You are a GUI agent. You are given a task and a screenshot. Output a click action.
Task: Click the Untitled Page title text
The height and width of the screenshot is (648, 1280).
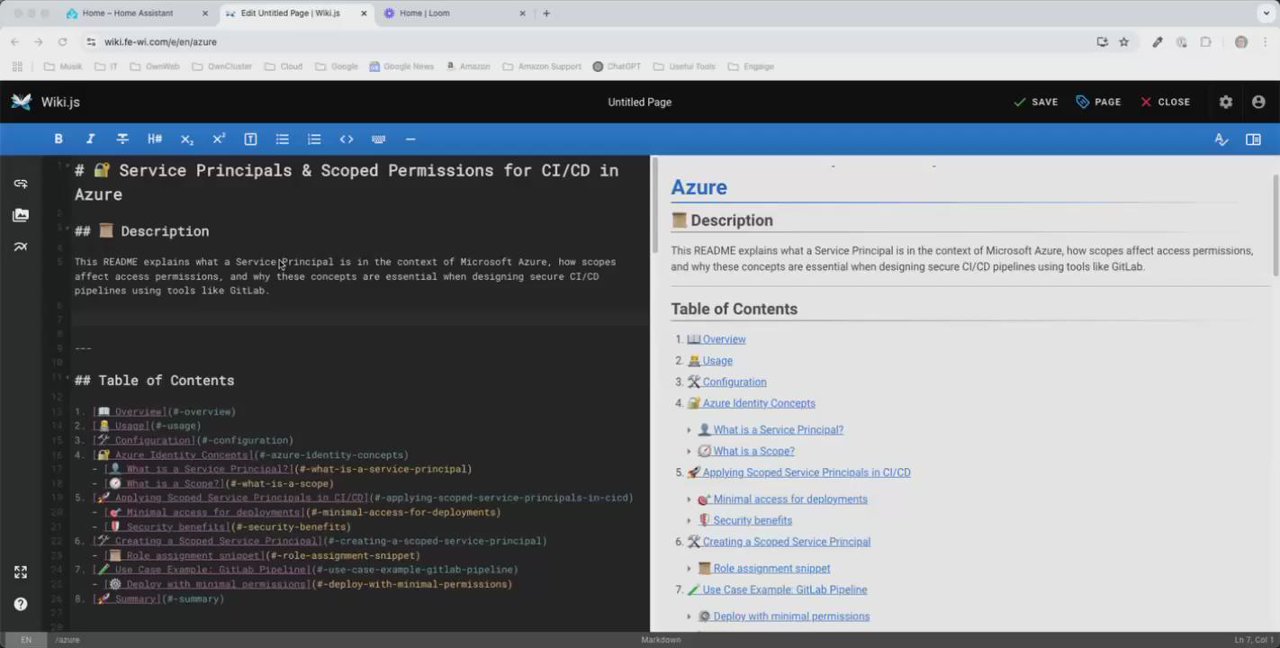(640, 102)
